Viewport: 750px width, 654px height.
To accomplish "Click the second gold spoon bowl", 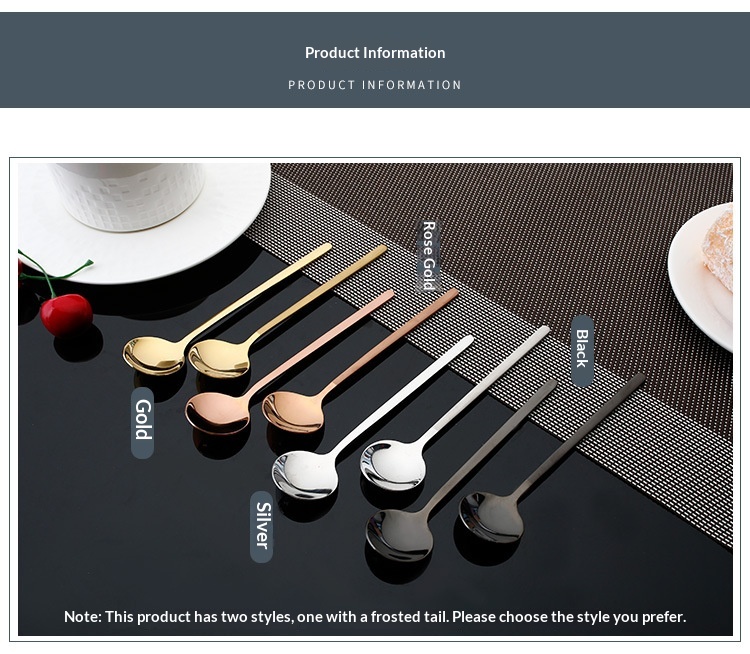I will click(220, 359).
